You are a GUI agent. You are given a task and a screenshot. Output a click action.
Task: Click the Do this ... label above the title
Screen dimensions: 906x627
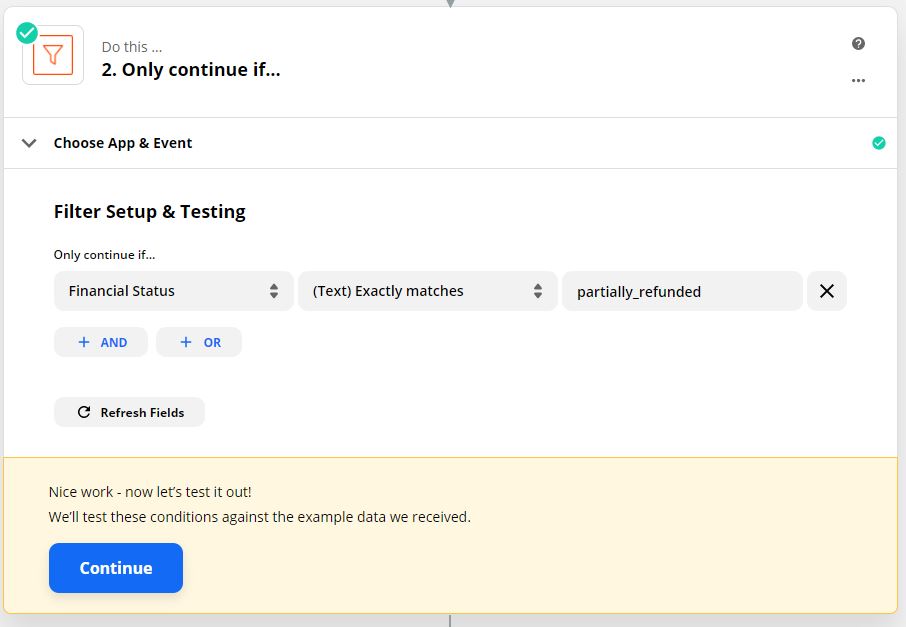tap(132, 47)
